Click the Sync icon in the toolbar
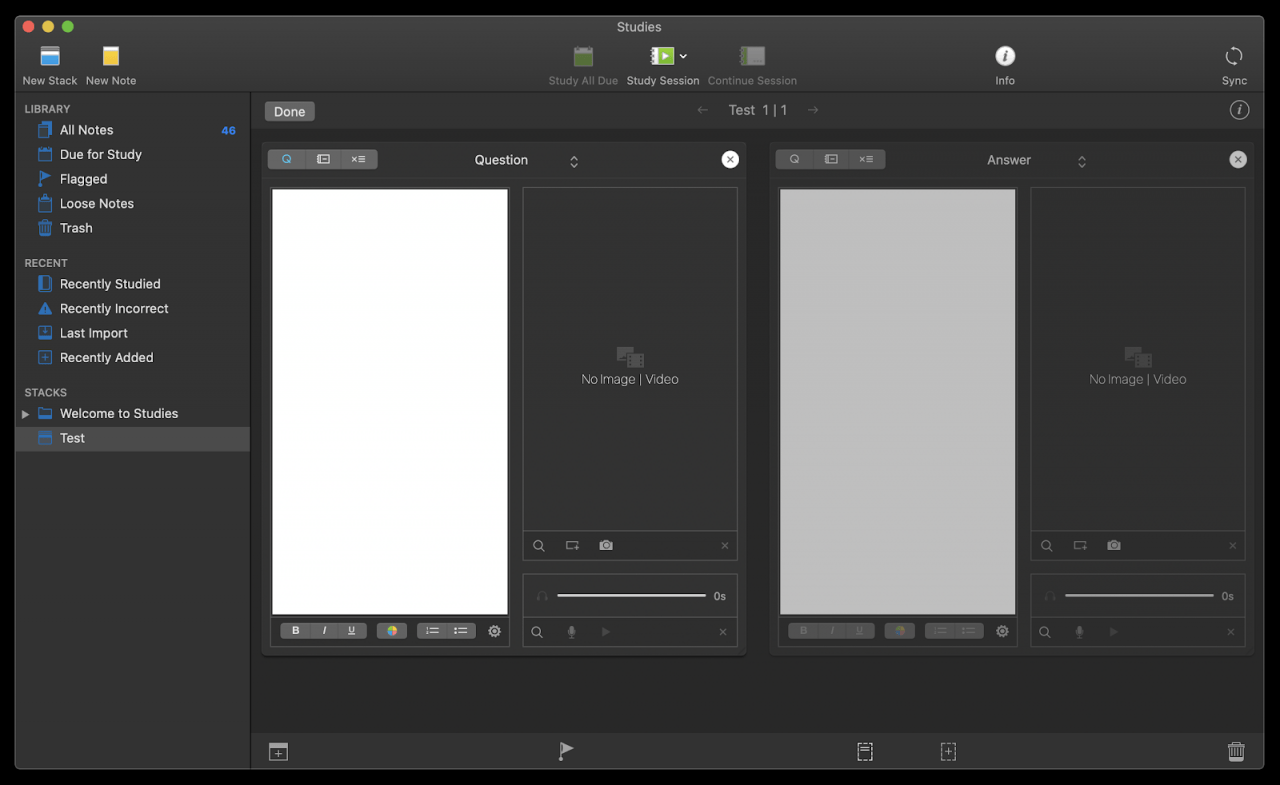This screenshot has width=1280, height=785. (1234, 57)
